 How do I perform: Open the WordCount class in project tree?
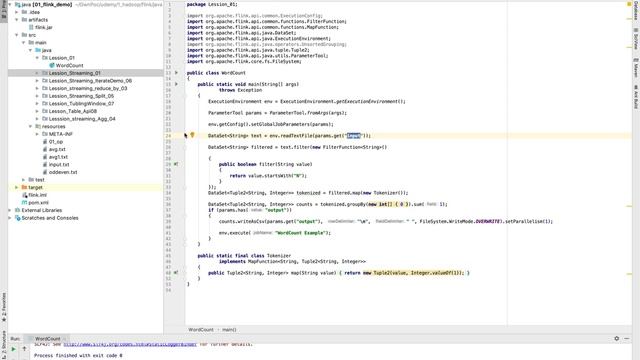69,65
